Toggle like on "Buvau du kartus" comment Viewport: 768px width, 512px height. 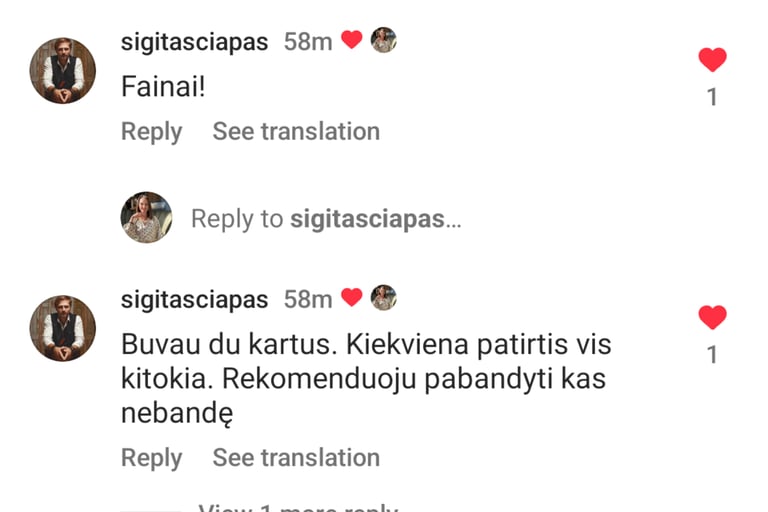coord(712,317)
